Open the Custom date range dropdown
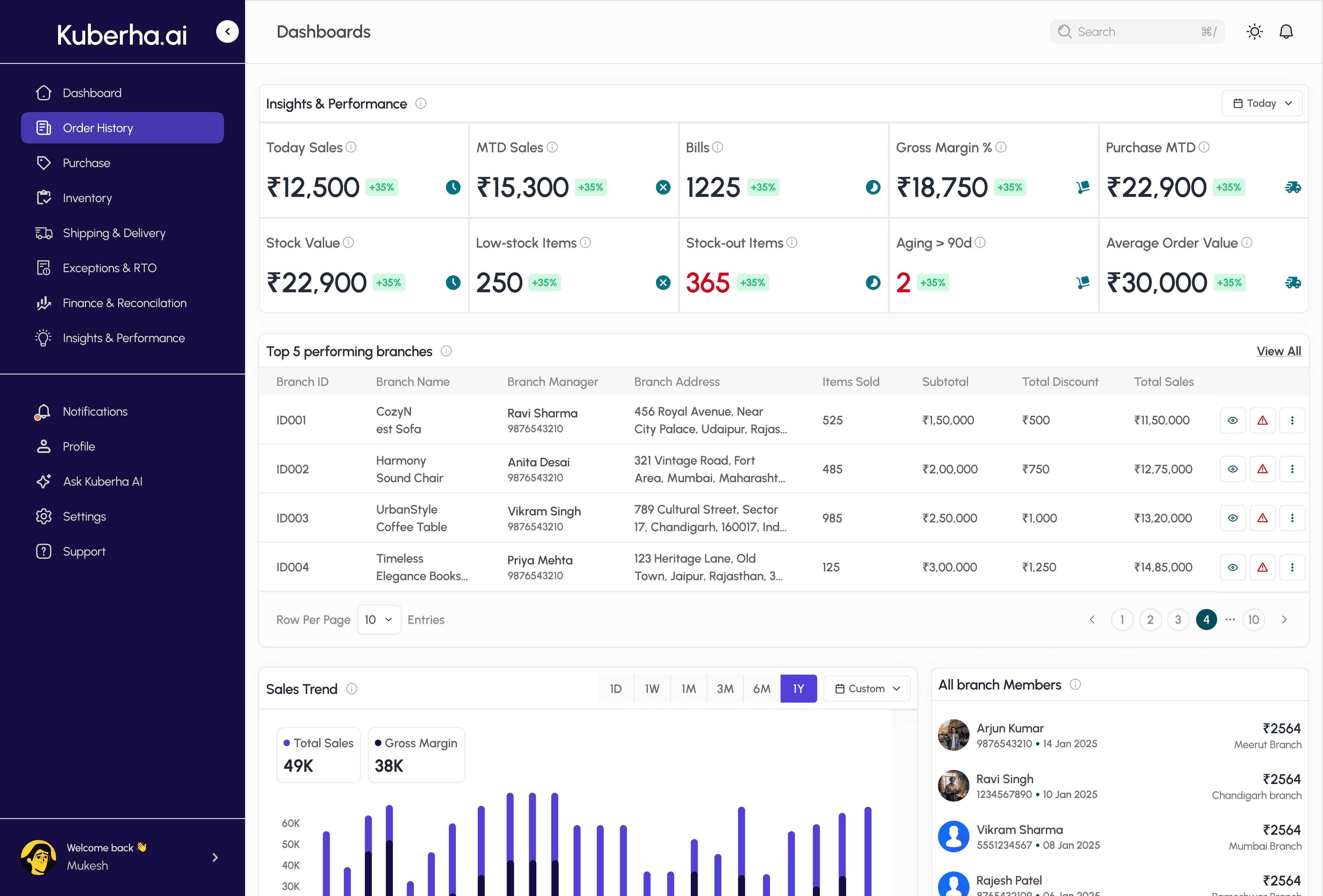The height and width of the screenshot is (896, 1323). [867, 689]
